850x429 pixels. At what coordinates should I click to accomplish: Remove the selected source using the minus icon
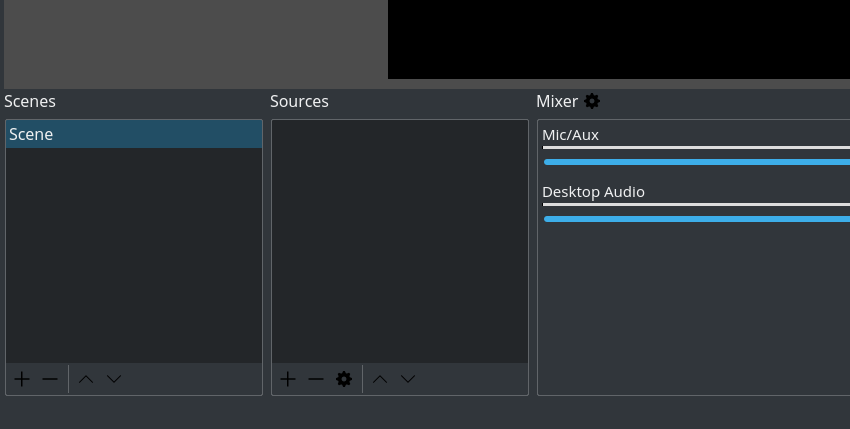[x=316, y=379]
